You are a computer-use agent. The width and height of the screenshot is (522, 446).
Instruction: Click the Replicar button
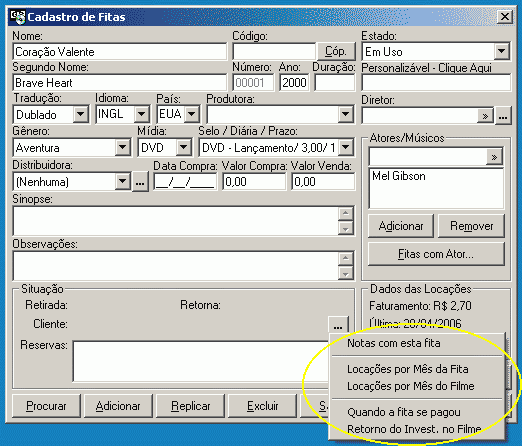click(190, 406)
